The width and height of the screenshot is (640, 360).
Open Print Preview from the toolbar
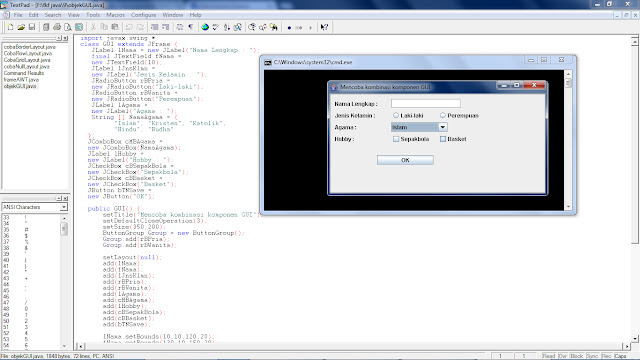coord(68,27)
